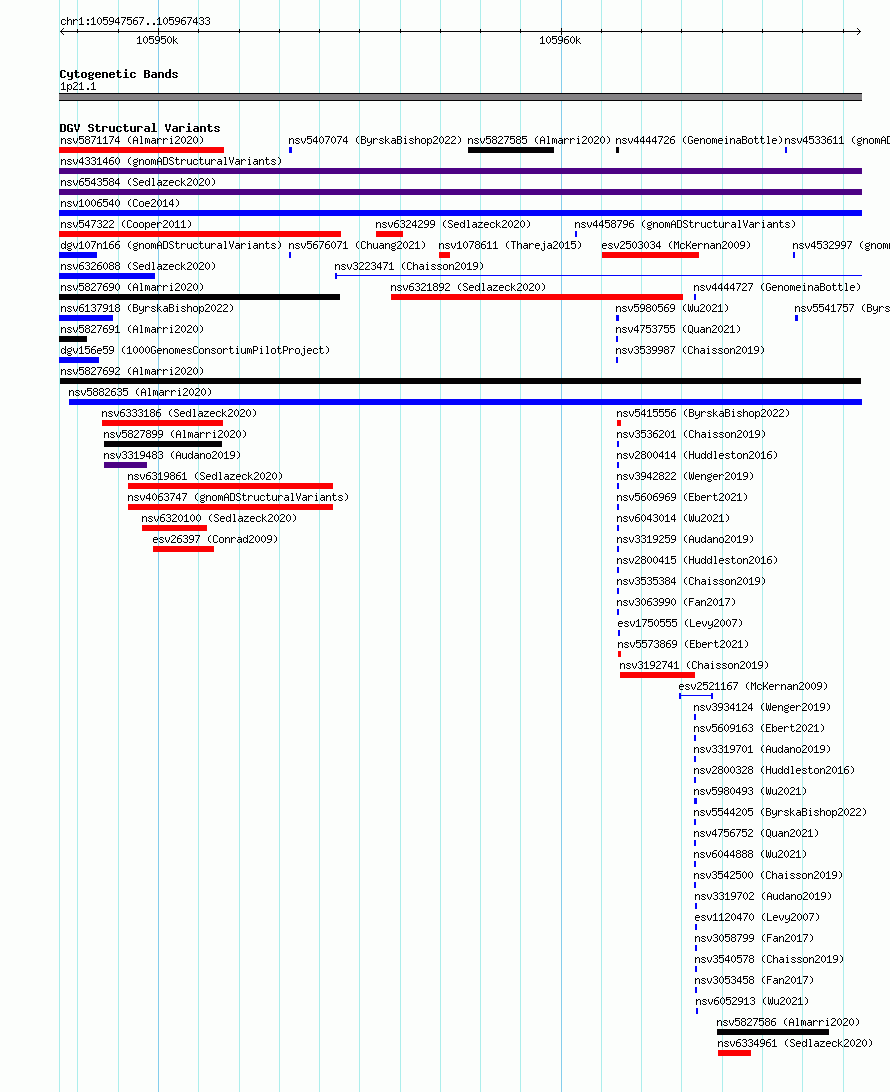This screenshot has height=1092, width=890.
Task: Select nsv3319259 (Audano2019) label
Action: 685,539
